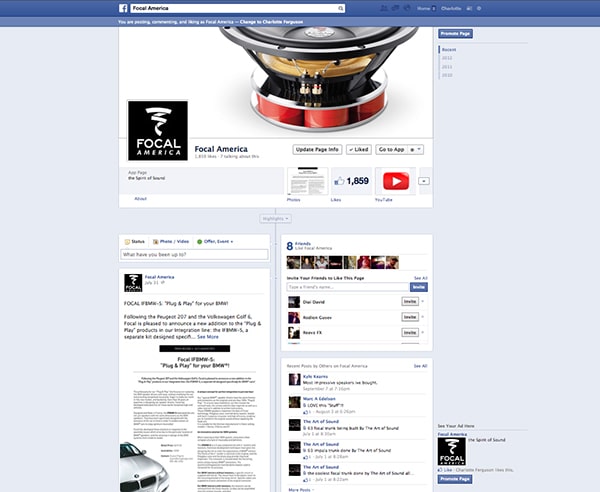Click the Go to App button
Image resolution: width=600 pixels, height=492 pixels.
(x=391, y=150)
